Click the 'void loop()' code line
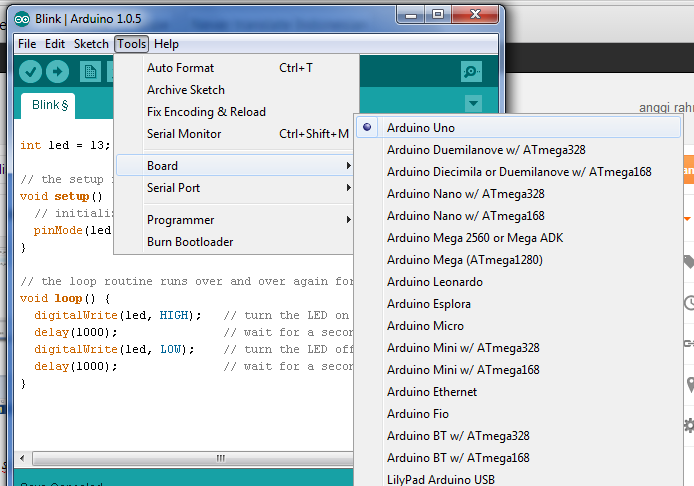 click(x=65, y=298)
